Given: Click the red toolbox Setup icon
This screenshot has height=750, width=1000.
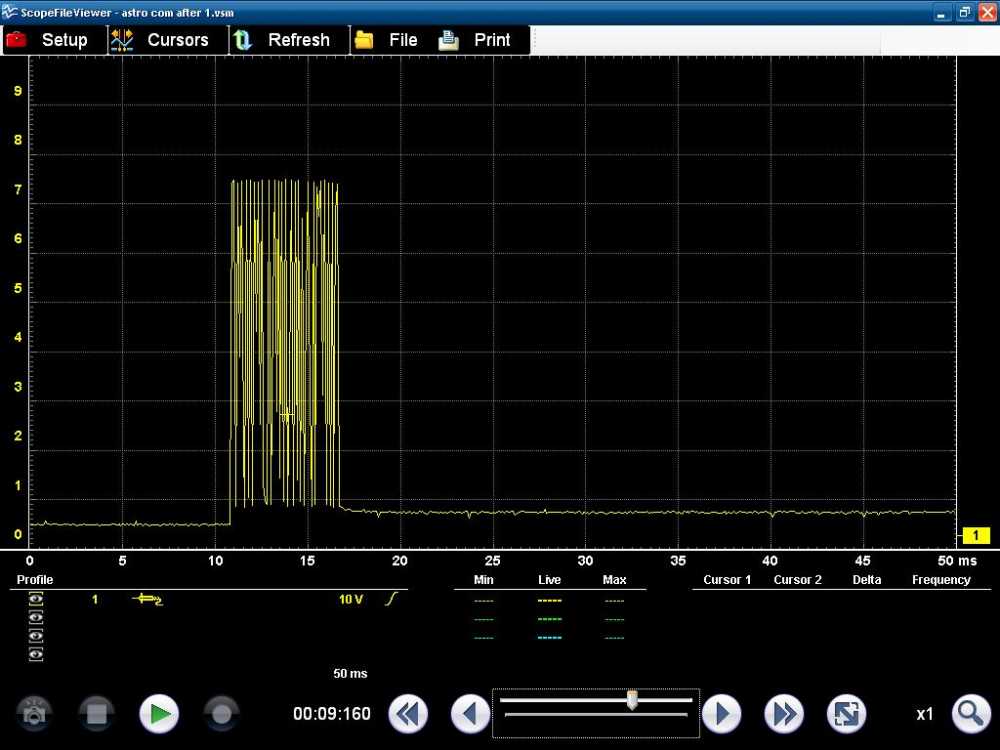Looking at the screenshot, I should coord(16,40).
